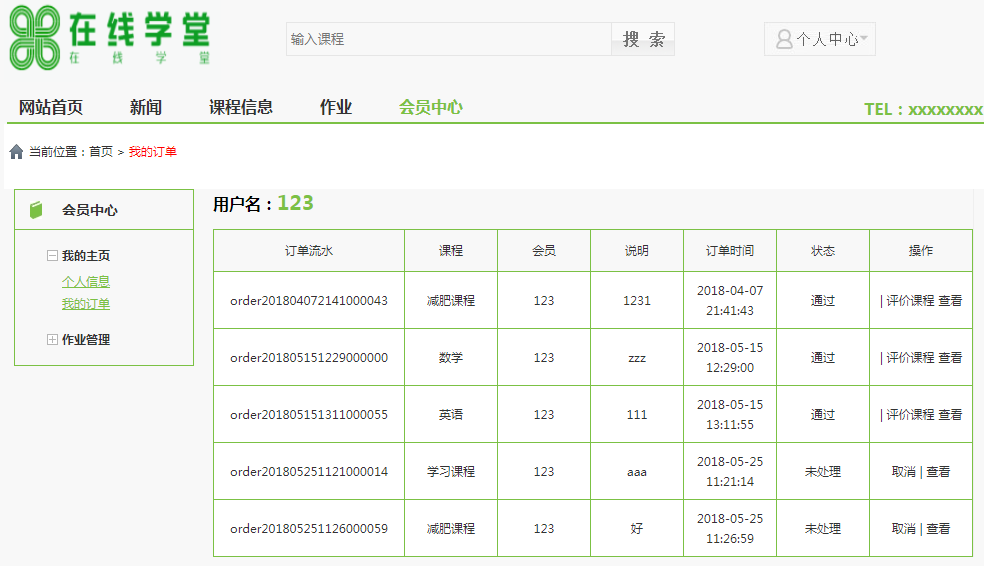
Task: Click 评价课程 for order201804072141000043
Action: point(910,301)
